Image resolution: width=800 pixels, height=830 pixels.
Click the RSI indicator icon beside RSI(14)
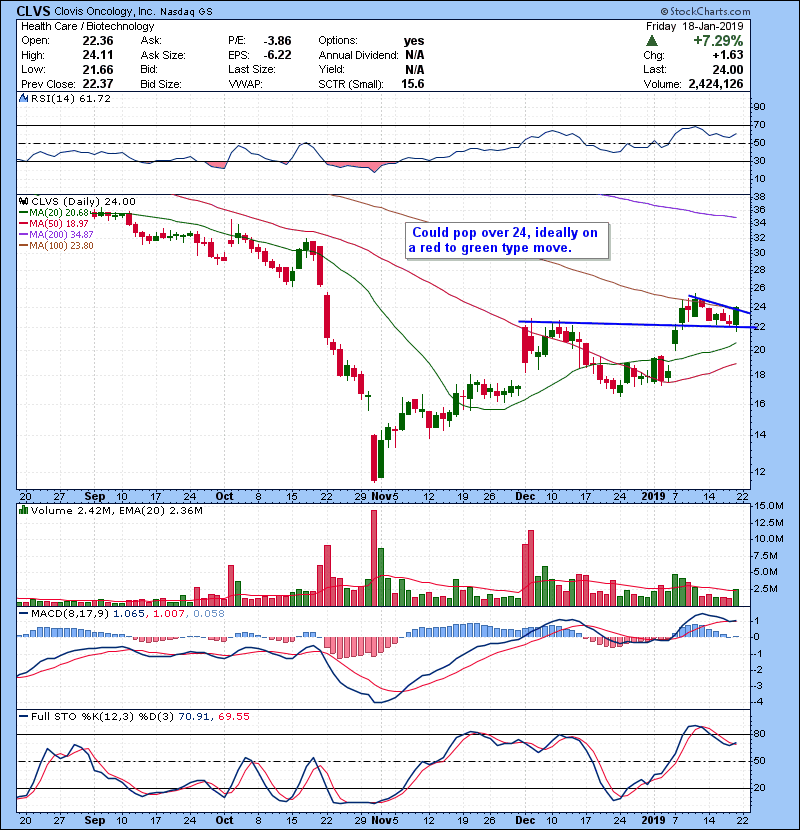23,98
